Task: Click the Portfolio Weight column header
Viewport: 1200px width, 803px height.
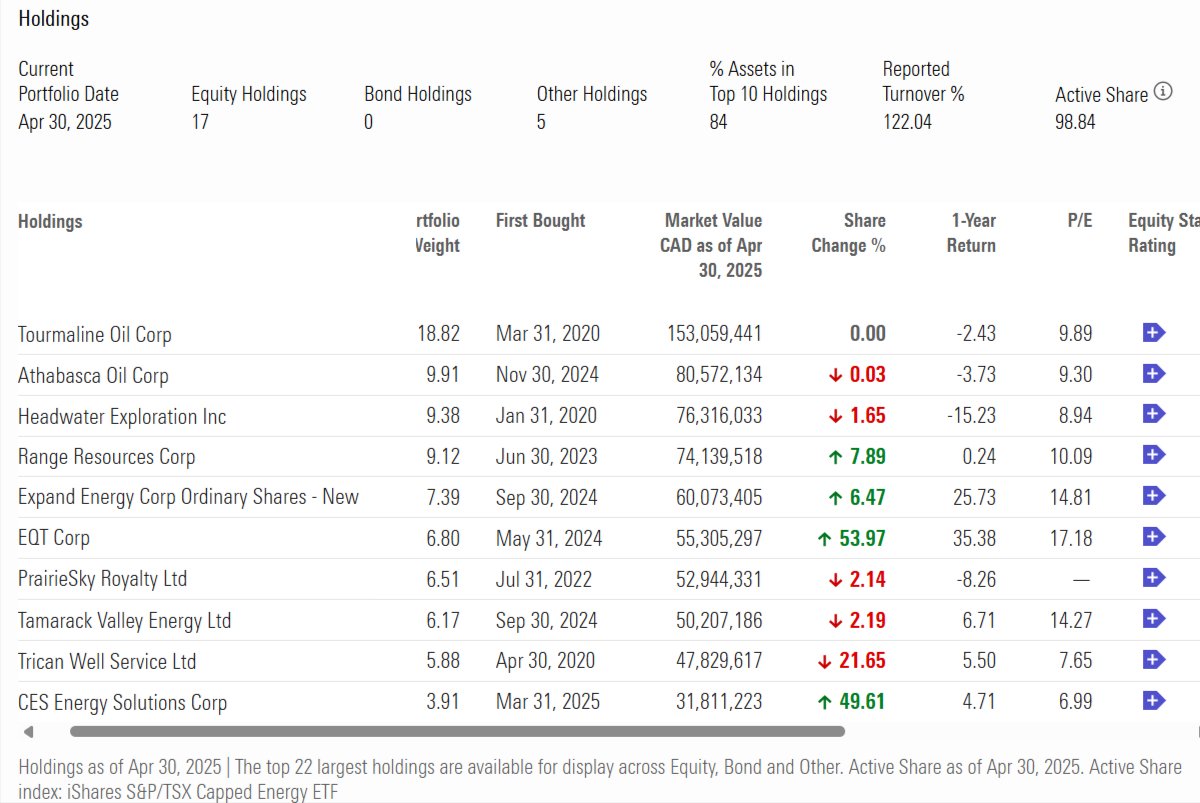Action: pos(438,233)
